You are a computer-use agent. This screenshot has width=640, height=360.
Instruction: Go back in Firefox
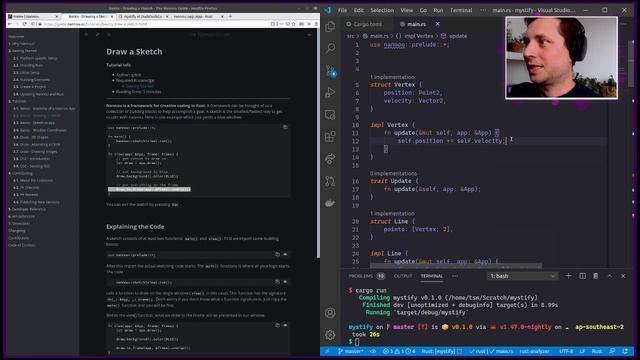pyautogui.click(x=10, y=24)
